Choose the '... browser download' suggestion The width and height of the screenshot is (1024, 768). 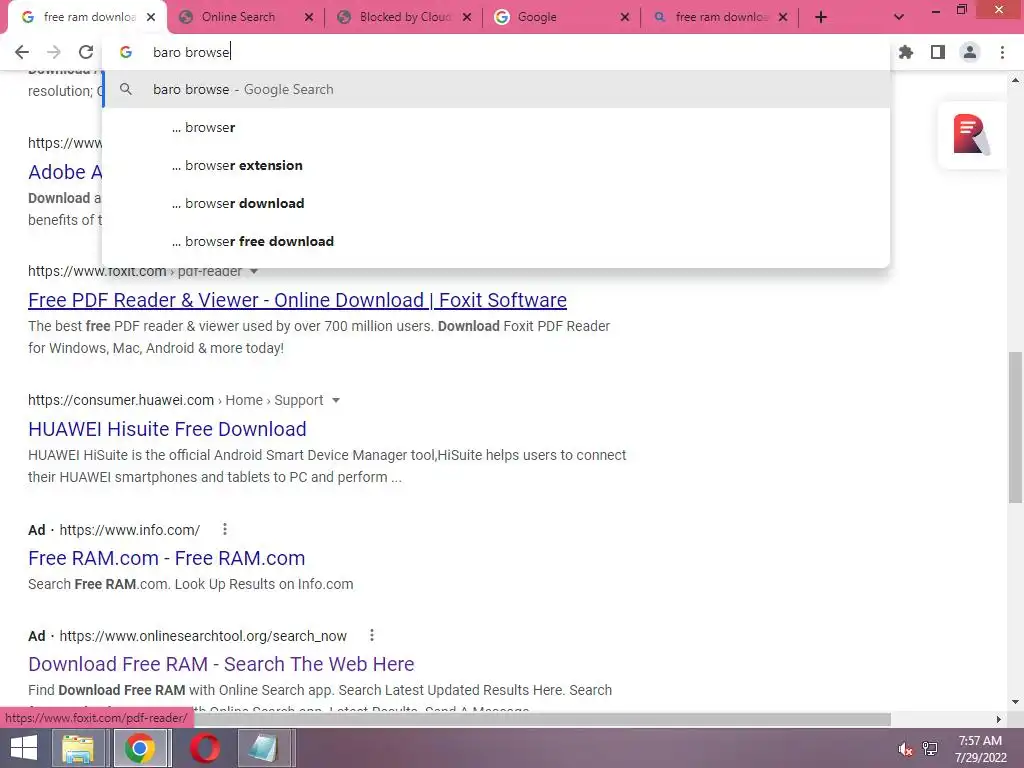tap(496, 203)
